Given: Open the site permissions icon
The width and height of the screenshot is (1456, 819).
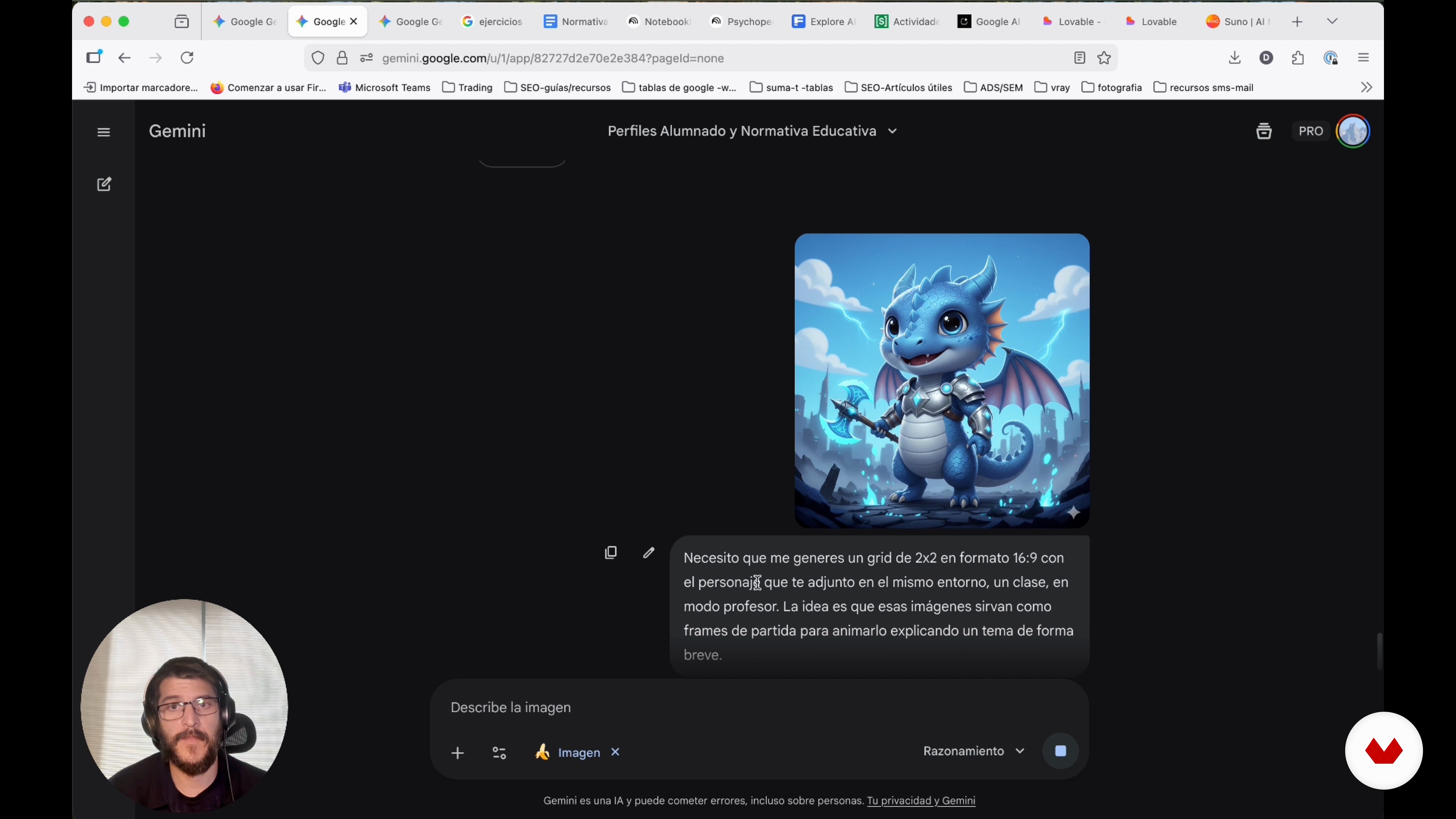Looking at the screenshot, I should (366, 58).
